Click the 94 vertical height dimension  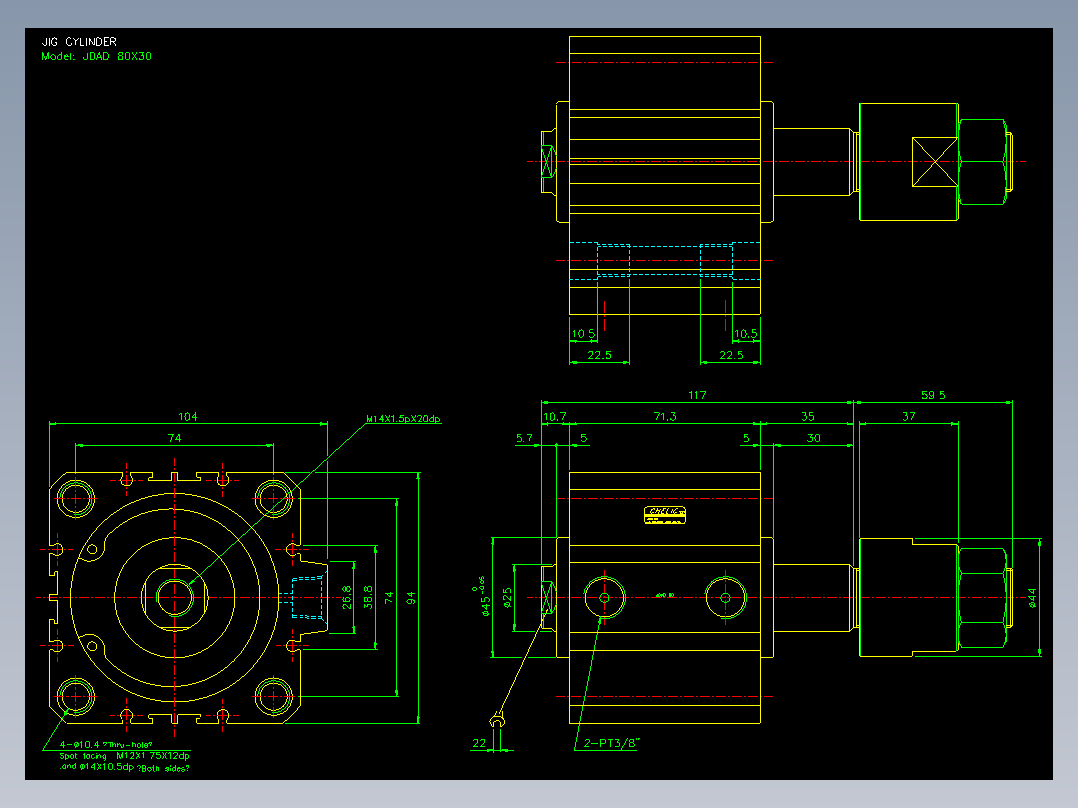tap(411, 598)
